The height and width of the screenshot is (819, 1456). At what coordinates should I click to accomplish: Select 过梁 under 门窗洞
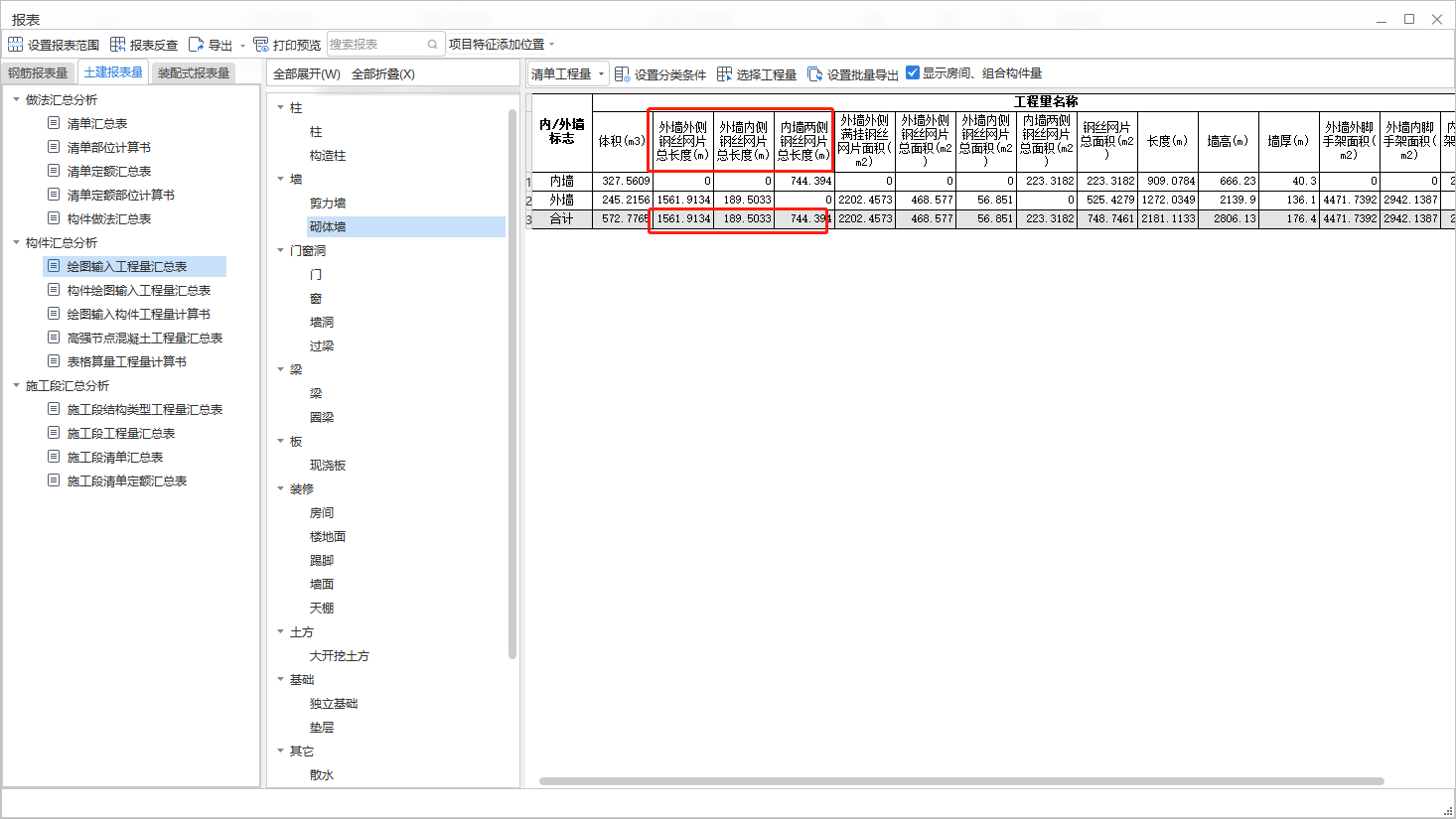pos(322,345)
